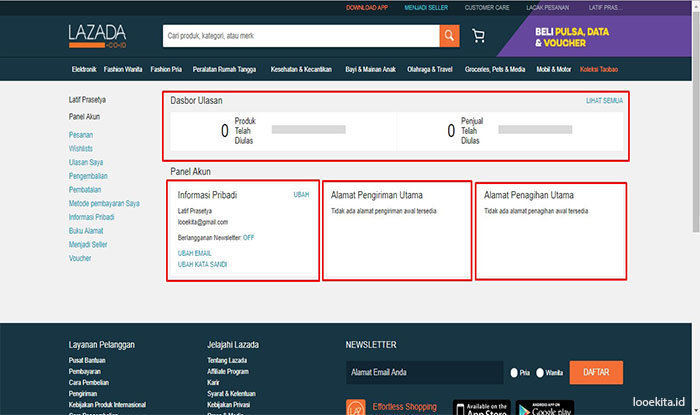Open Customer Care link
Viewport: 700px width, 415px height.
[487, 8]
